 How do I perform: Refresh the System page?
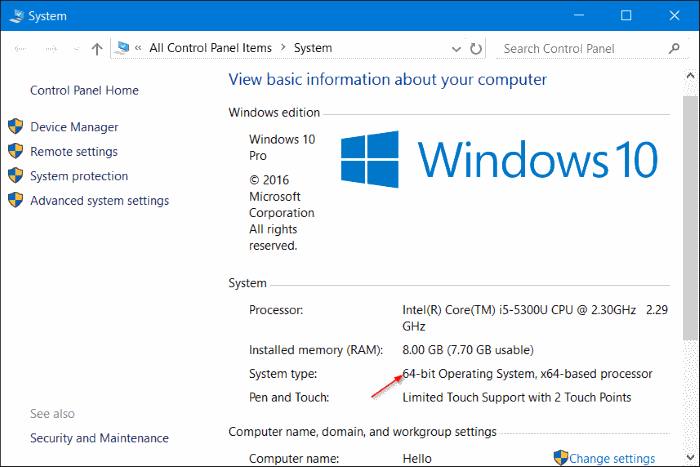[x=476, y=48]
